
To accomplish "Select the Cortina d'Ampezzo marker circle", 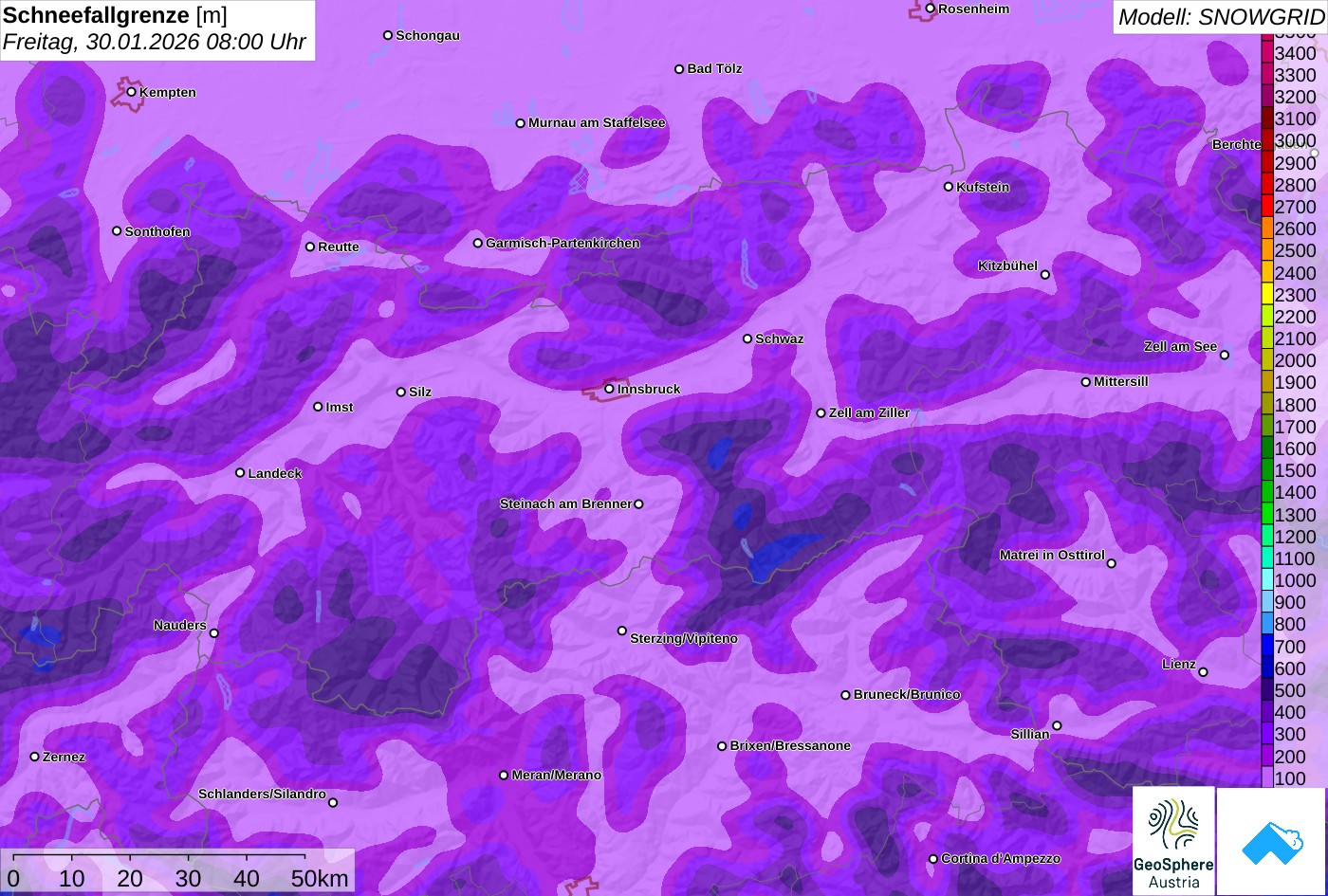I will (x=933, y=859).
